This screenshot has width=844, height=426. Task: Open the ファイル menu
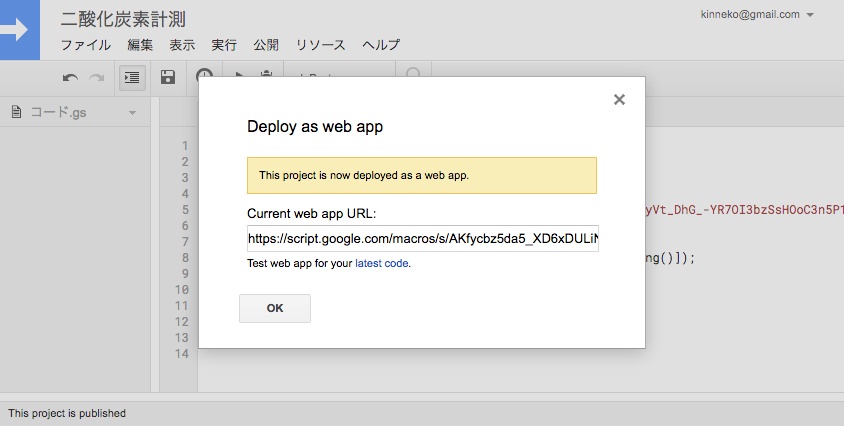pyautogui.click(x=86, y=45)
